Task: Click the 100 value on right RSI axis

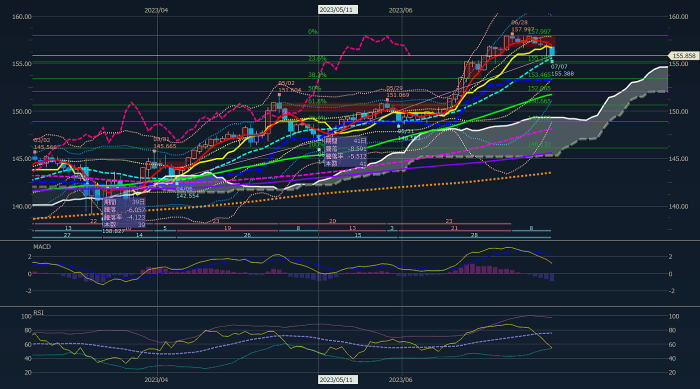Action: click(674, 316)
